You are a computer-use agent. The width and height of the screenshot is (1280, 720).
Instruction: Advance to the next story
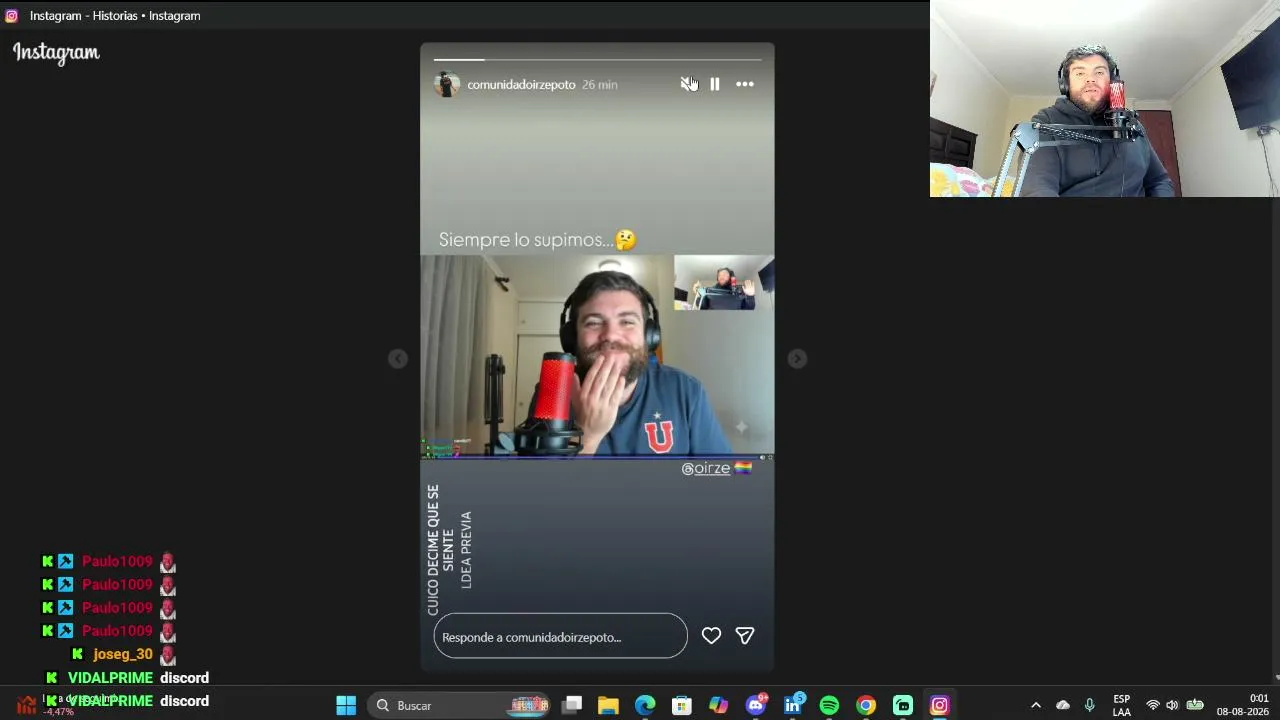(x=797, y=358)
